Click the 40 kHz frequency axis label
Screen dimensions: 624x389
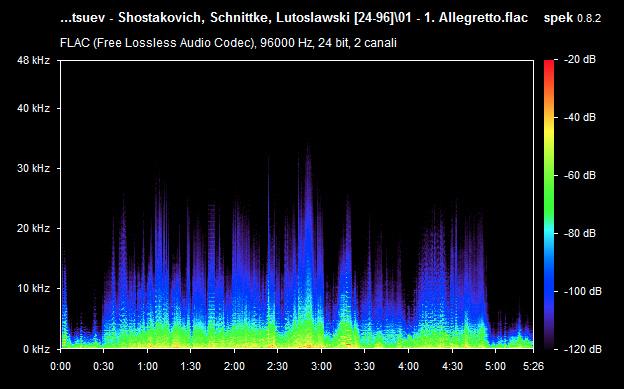[33, 108]
